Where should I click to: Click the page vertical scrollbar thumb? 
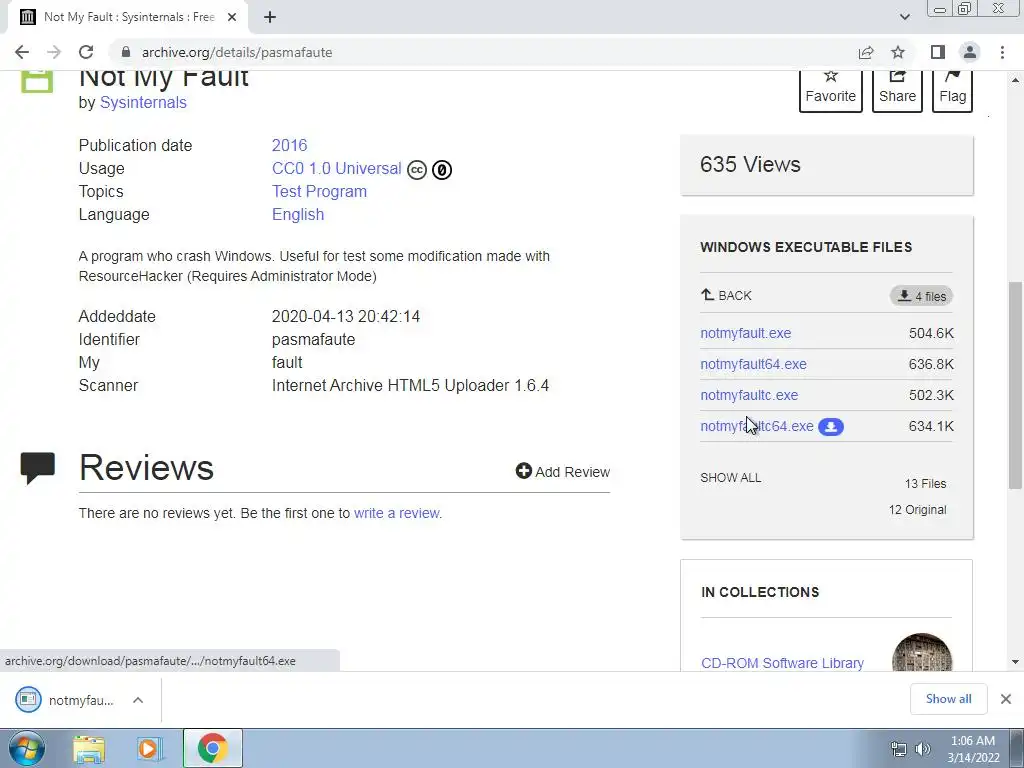(1015, 385)
